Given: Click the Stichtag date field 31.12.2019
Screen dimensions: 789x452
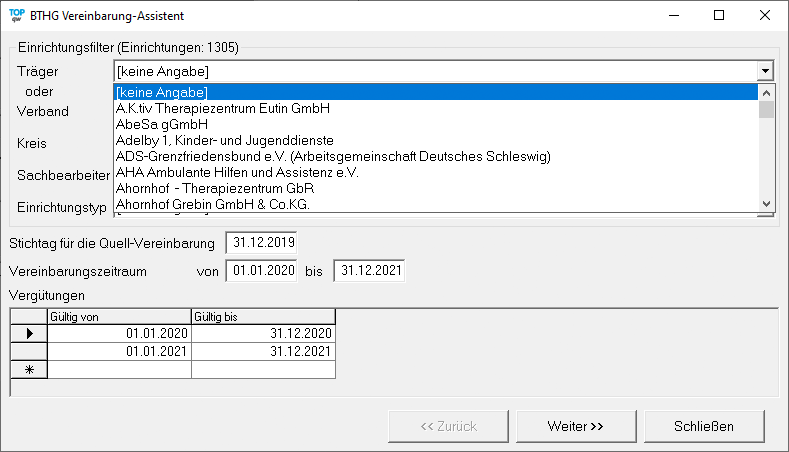Looking at the screenshot, I should pos(261,243).
